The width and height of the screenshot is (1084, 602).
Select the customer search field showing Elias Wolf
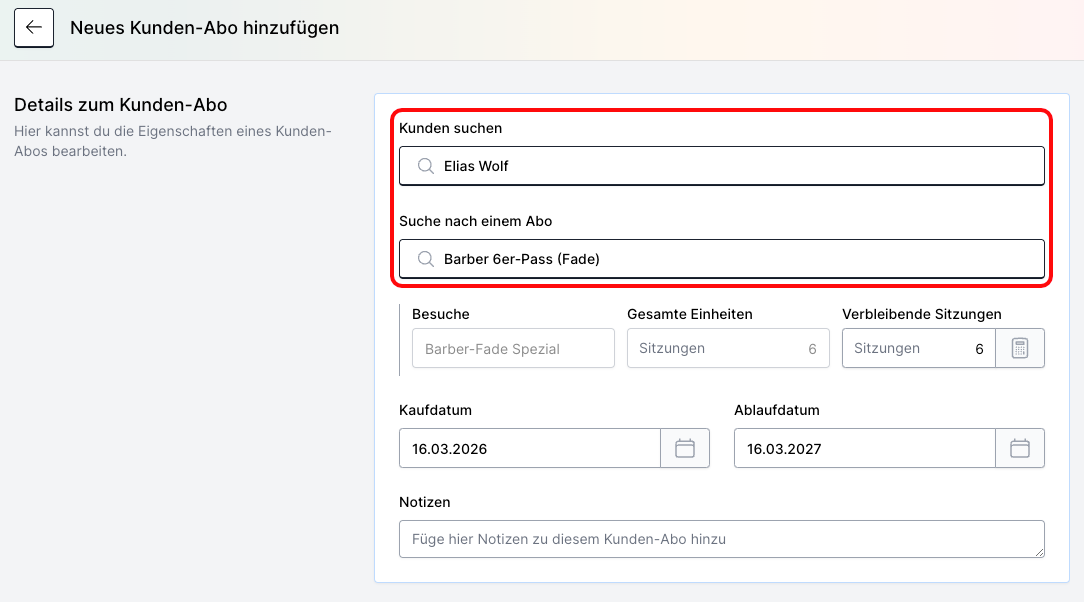tap(722, 165)
